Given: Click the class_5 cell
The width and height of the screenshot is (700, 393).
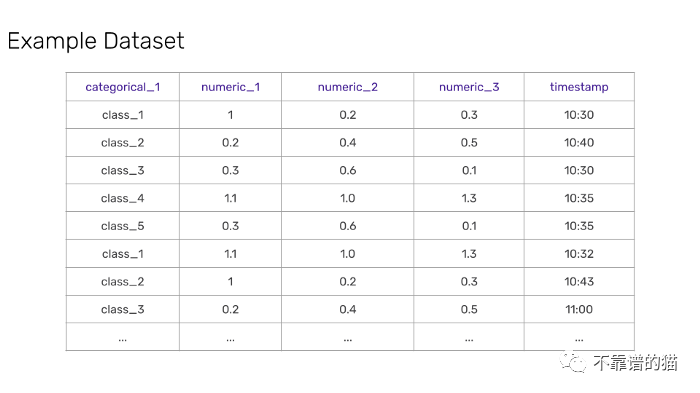Looking at the screenshot, I should 123,226.
